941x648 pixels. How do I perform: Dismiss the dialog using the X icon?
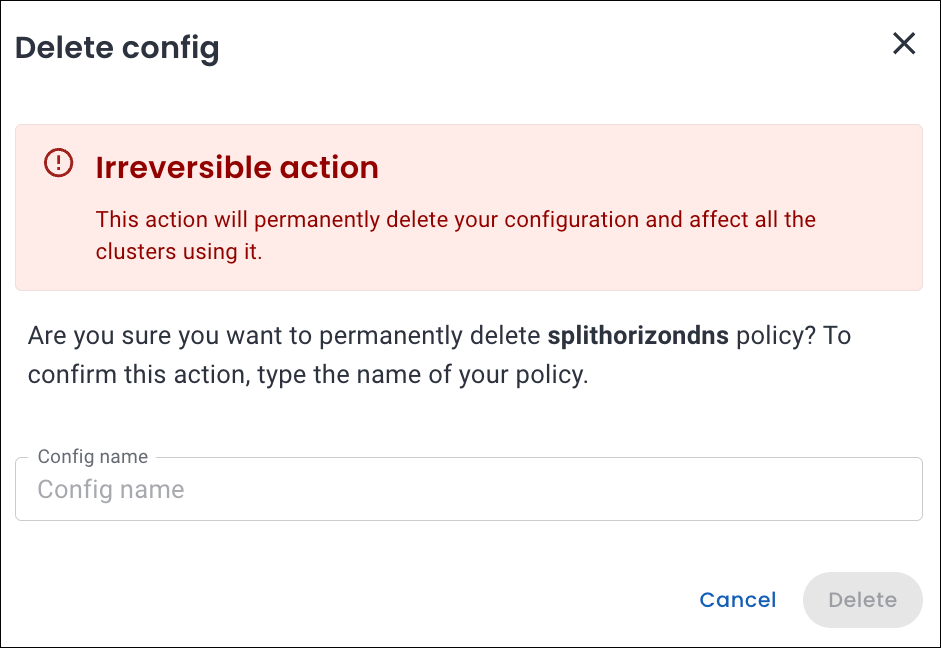[904, 44]
